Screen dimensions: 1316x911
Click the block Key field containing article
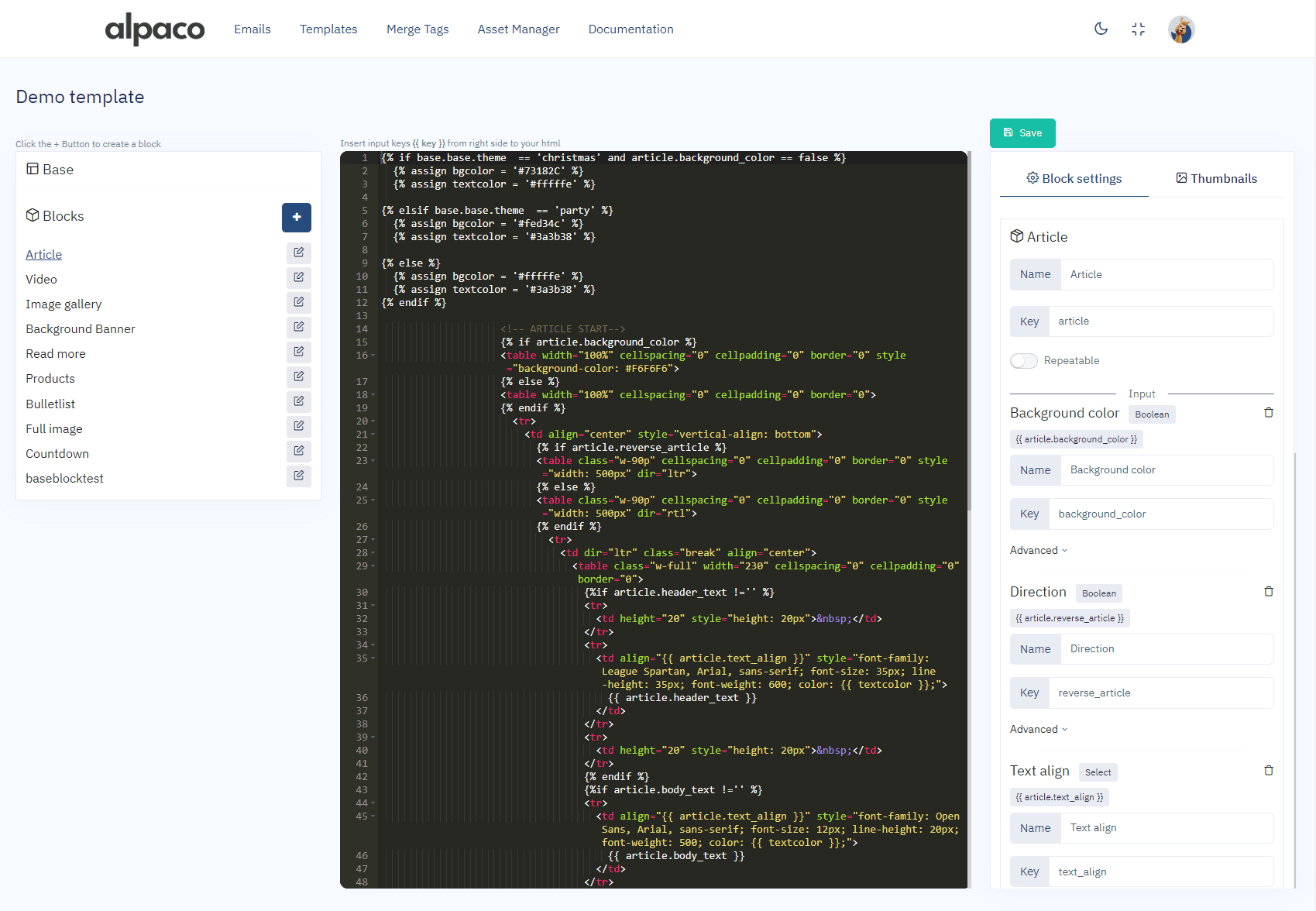click(1160, 321)
